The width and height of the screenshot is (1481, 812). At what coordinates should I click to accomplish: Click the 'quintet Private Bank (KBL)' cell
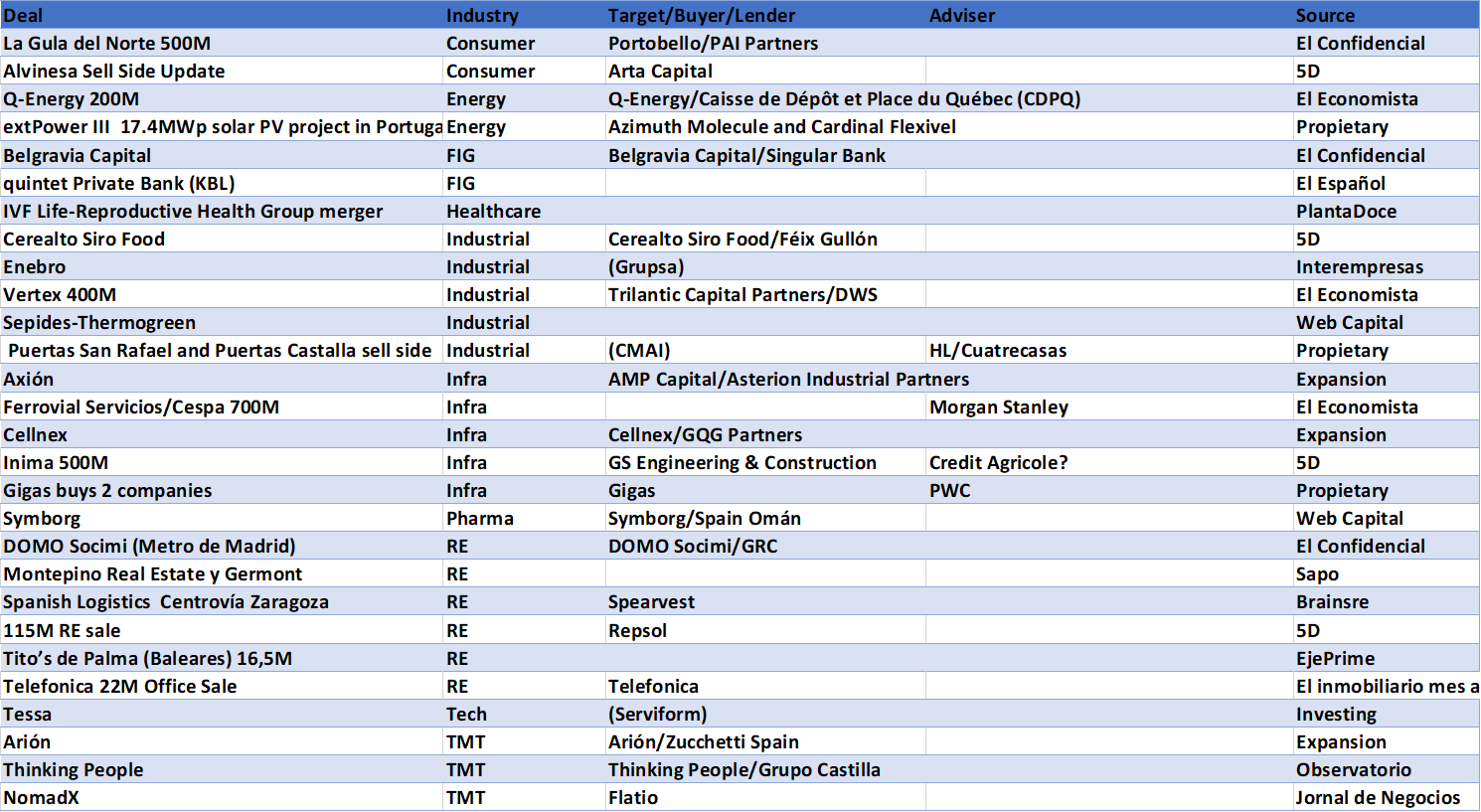pos(222,183)
